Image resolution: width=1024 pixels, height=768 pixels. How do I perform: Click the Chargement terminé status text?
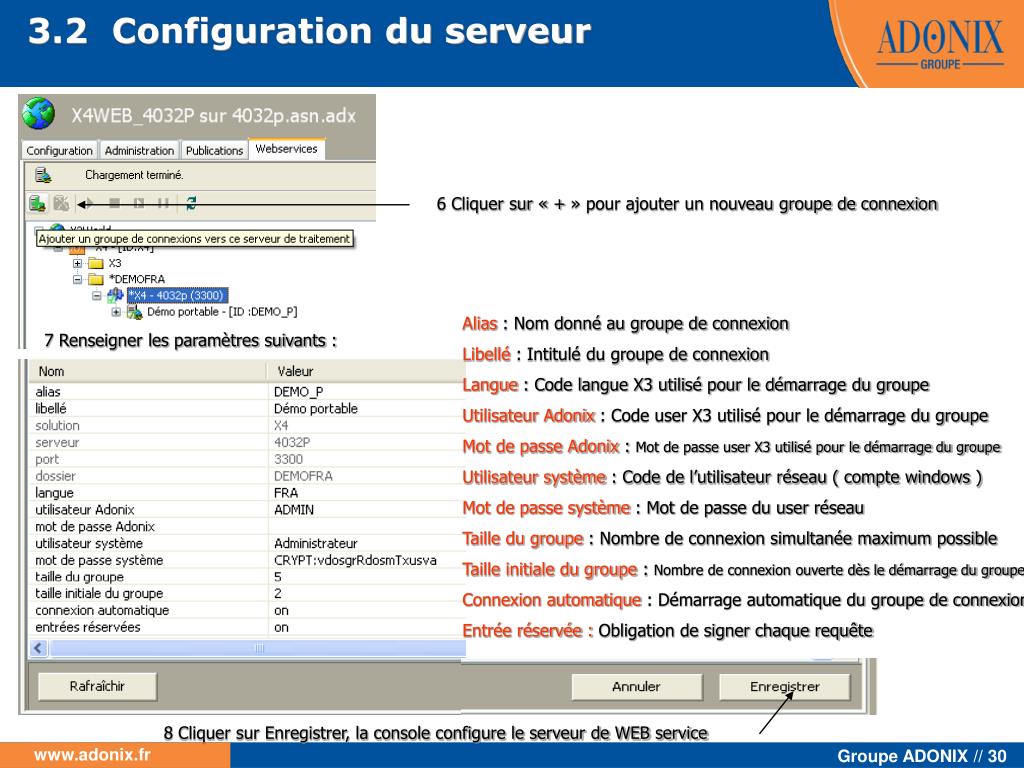(134, 175)
